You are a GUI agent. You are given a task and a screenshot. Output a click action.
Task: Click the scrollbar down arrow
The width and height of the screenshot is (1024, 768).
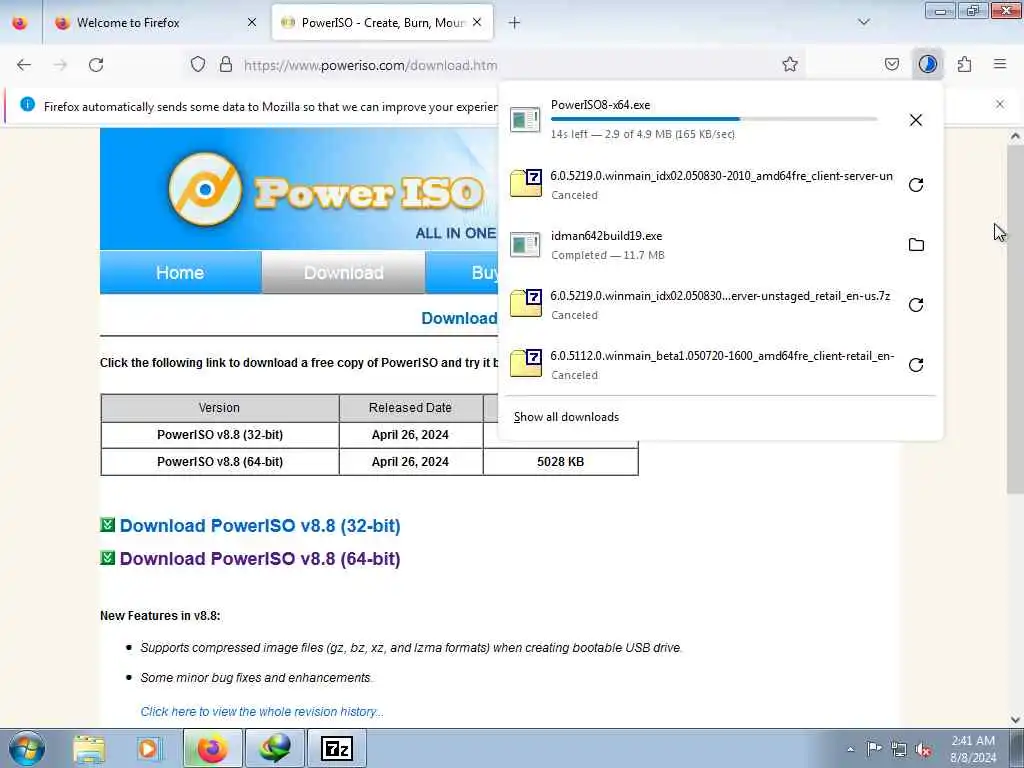point(1015,720)
